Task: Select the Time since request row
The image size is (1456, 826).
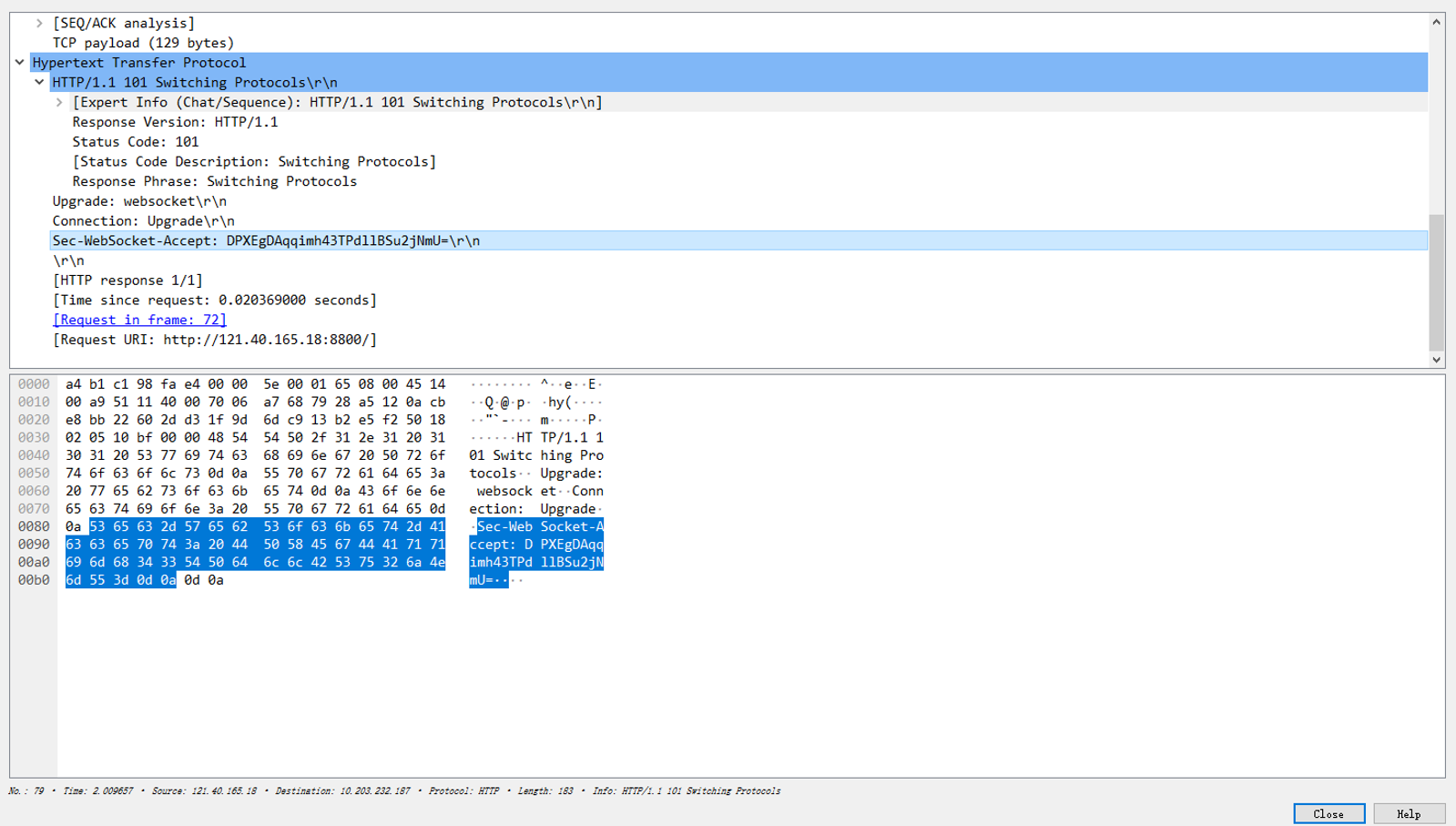Action: [x=214, y=301]
